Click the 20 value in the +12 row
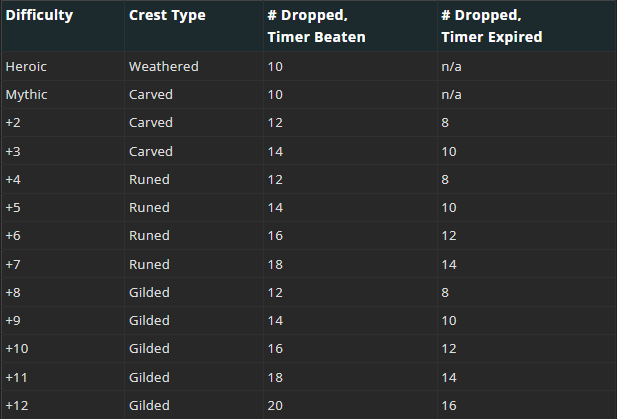The height and width of the screenshot is (419, 617). (x=275, y=406)
